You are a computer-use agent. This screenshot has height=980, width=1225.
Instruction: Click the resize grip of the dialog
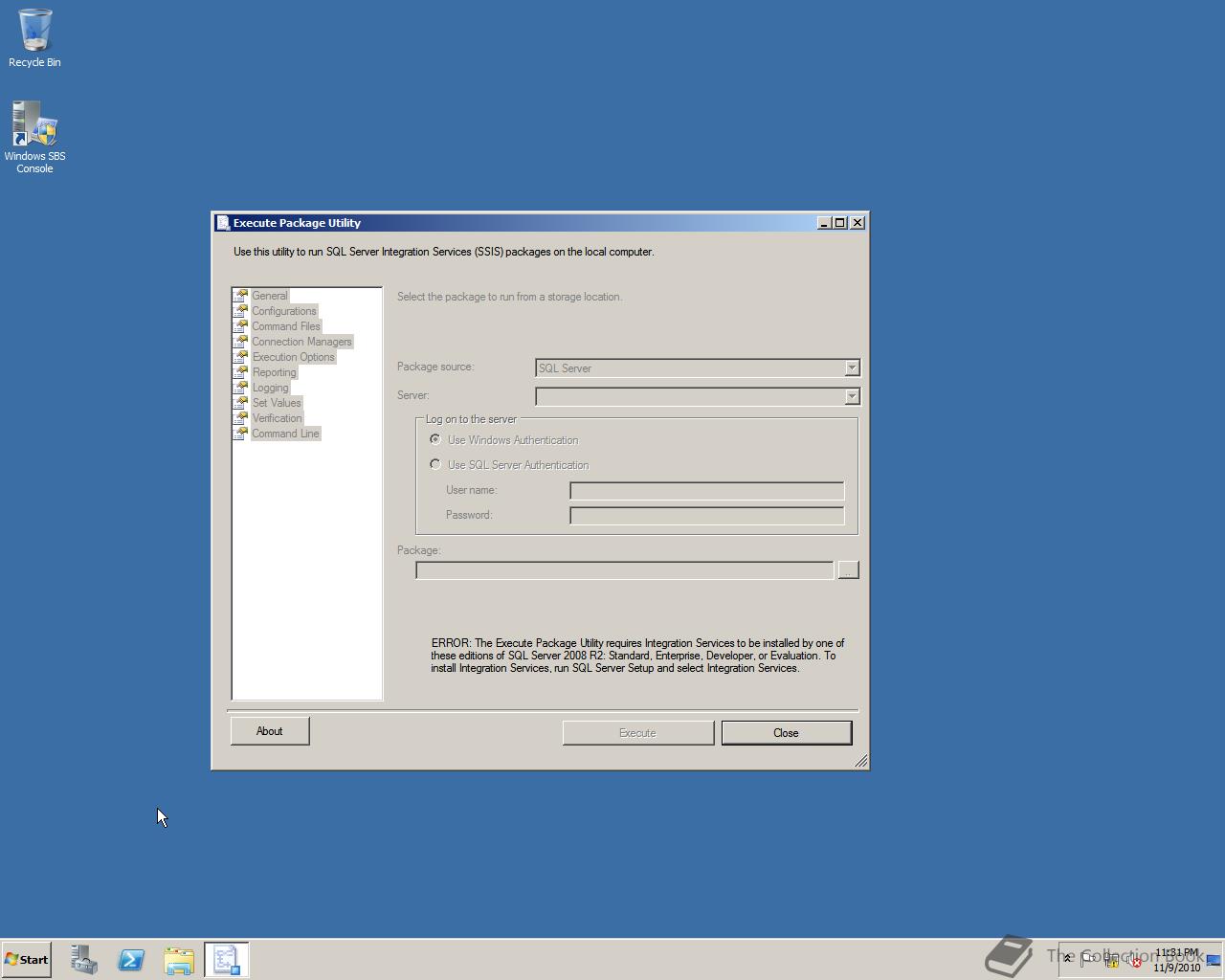860,761
